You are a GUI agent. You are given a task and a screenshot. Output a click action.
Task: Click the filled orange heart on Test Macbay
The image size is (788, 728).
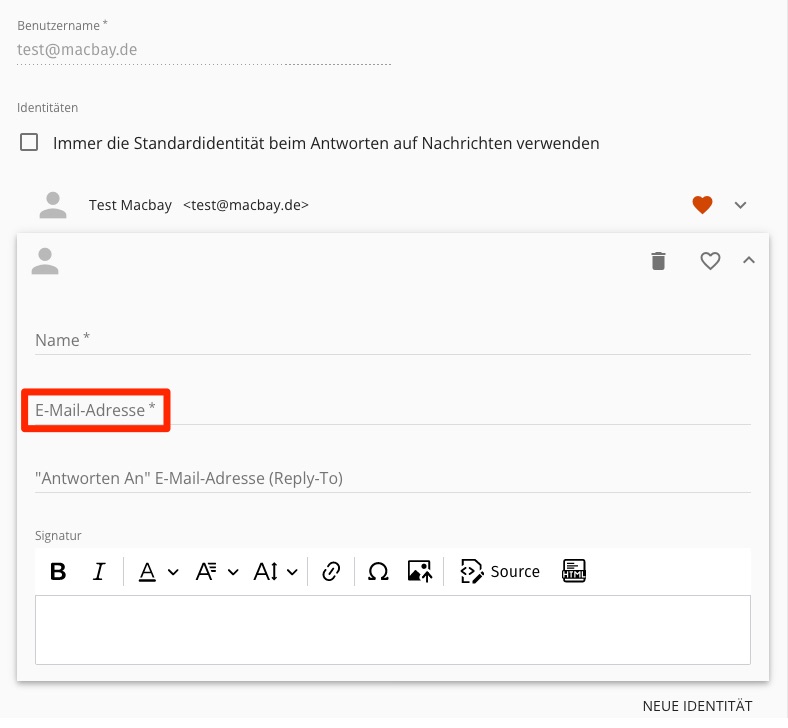click(703, 205)
